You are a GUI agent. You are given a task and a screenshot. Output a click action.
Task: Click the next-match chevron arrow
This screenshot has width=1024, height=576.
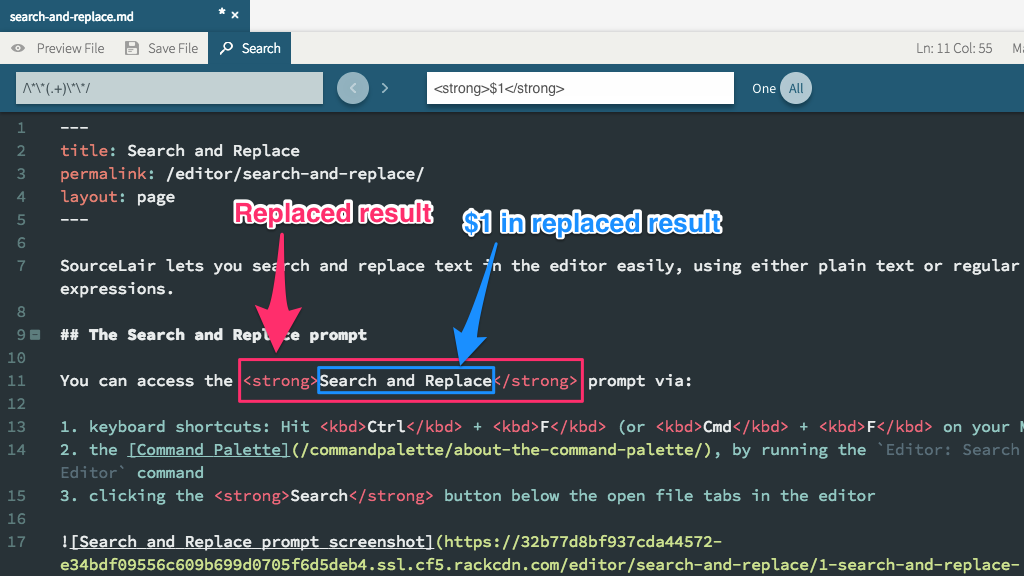point(385,88)
